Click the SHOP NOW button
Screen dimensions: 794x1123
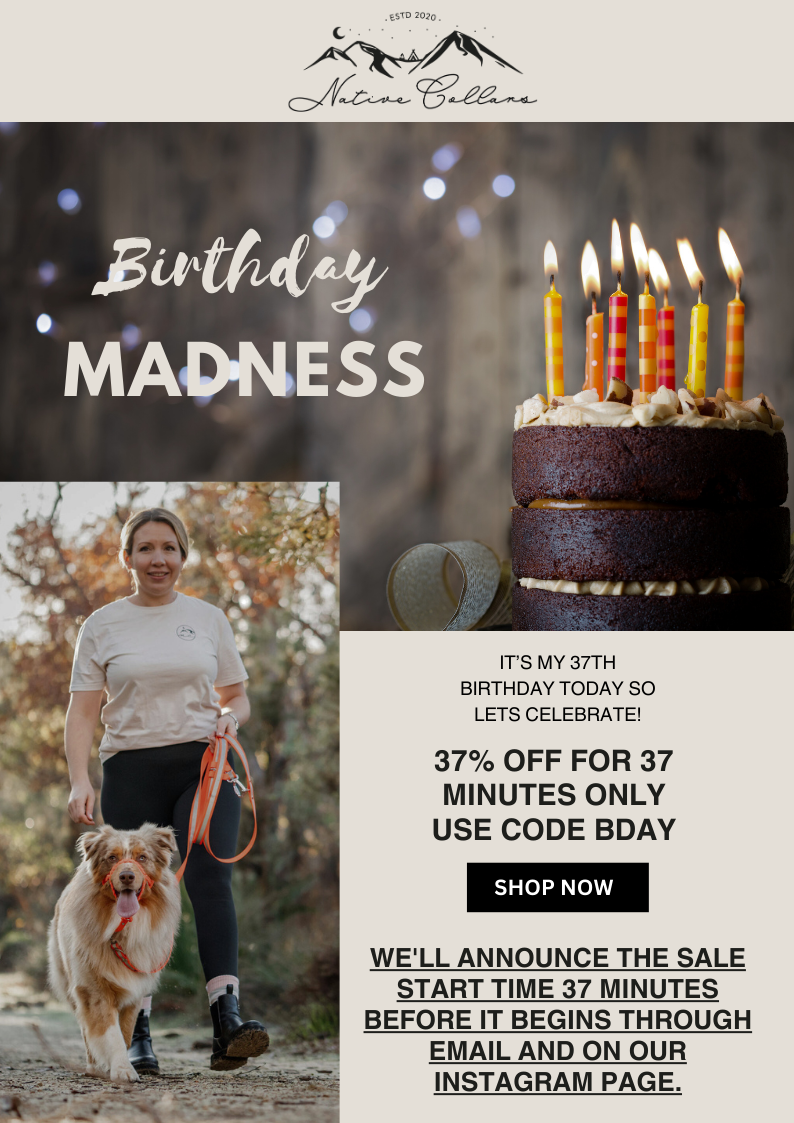(x=557, y=887)
